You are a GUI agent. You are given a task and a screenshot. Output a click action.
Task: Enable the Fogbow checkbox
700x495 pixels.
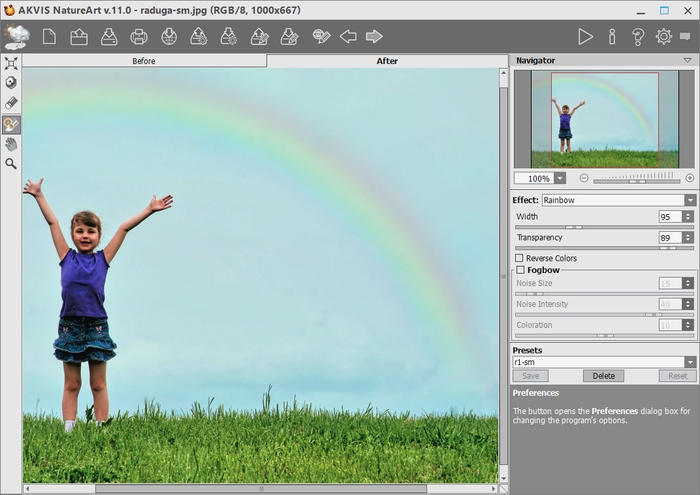pos(521,270)
